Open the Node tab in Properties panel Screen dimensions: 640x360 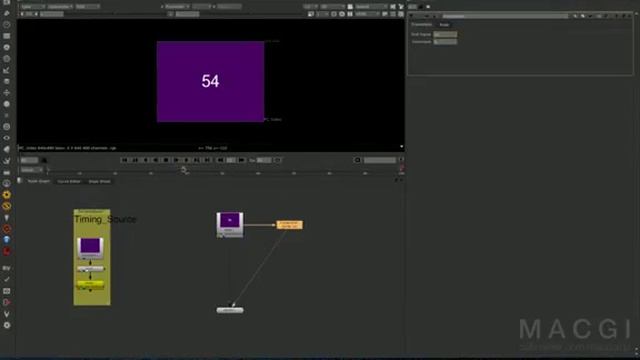pos(444,25)
